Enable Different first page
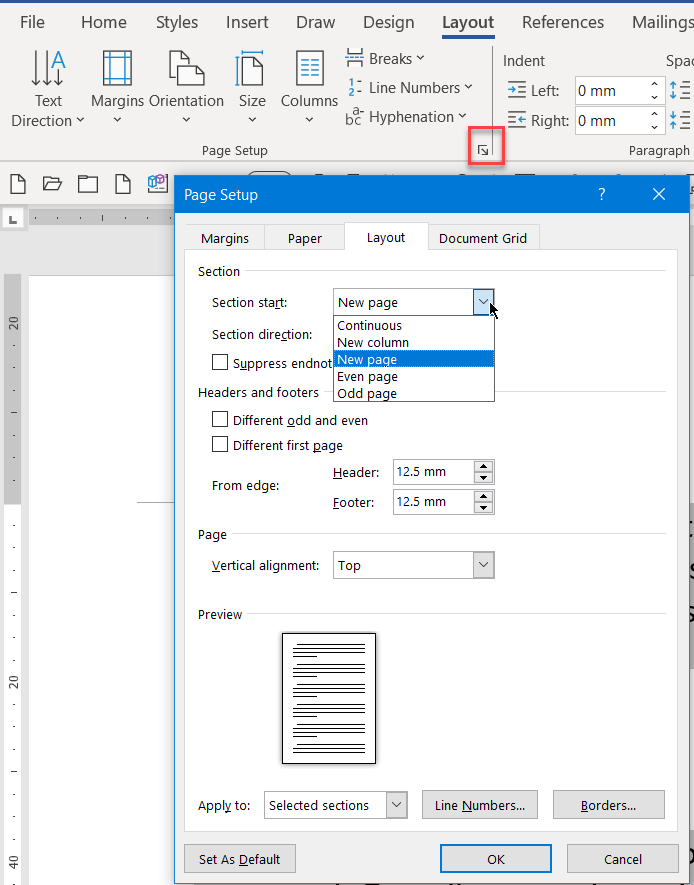Viewport: 694px width, 885px height. (x=220, y=444)
